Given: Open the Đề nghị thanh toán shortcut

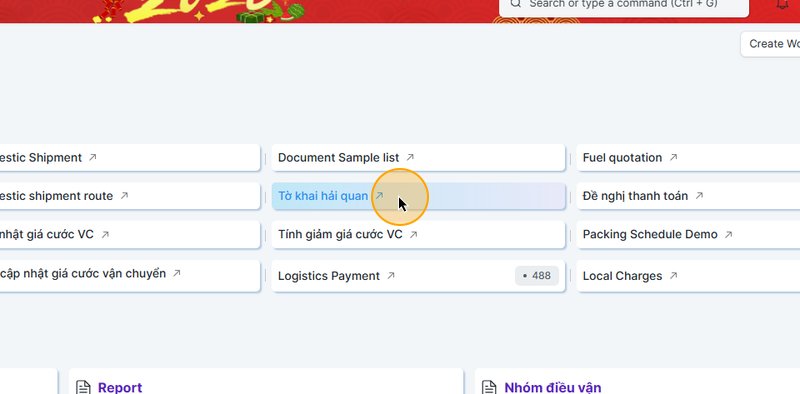Looking at the screenshot, I should tap(688, 196).
